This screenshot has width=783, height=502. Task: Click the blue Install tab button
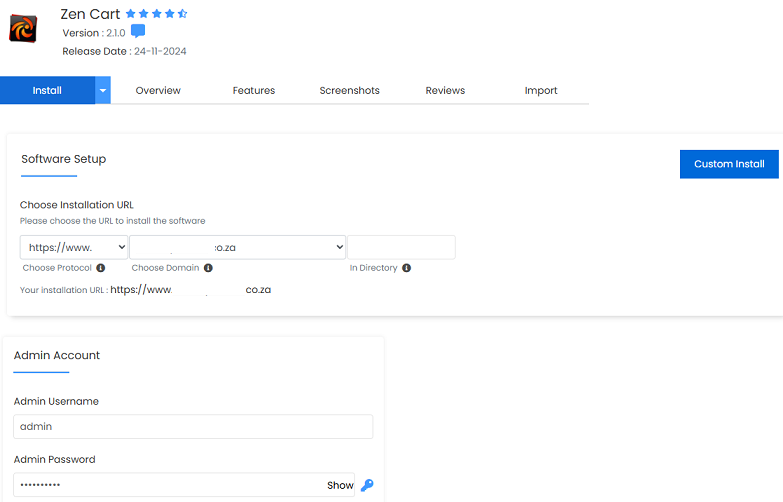coord(47,90)
